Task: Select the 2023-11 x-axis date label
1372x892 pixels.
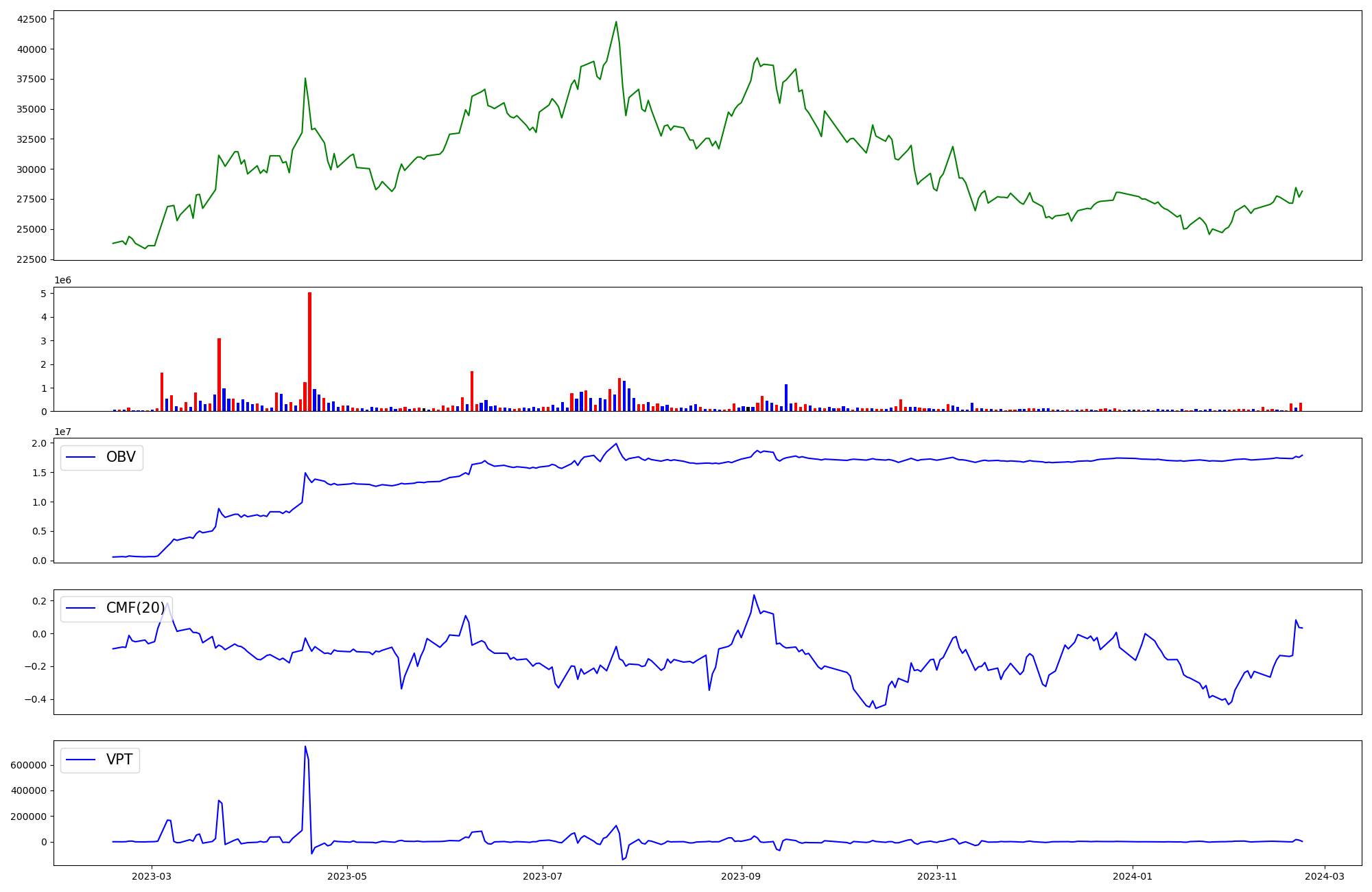Action: pos(937,876)
